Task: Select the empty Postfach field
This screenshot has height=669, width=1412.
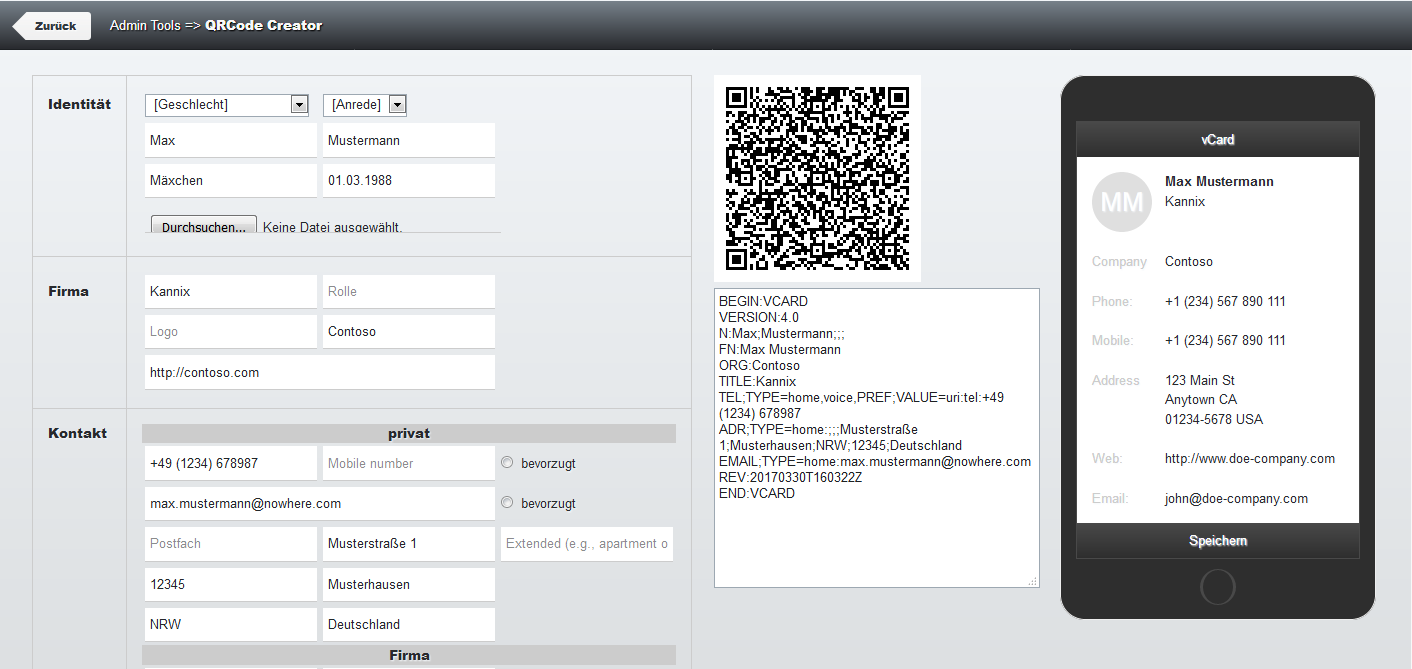Action: point(231,544)
